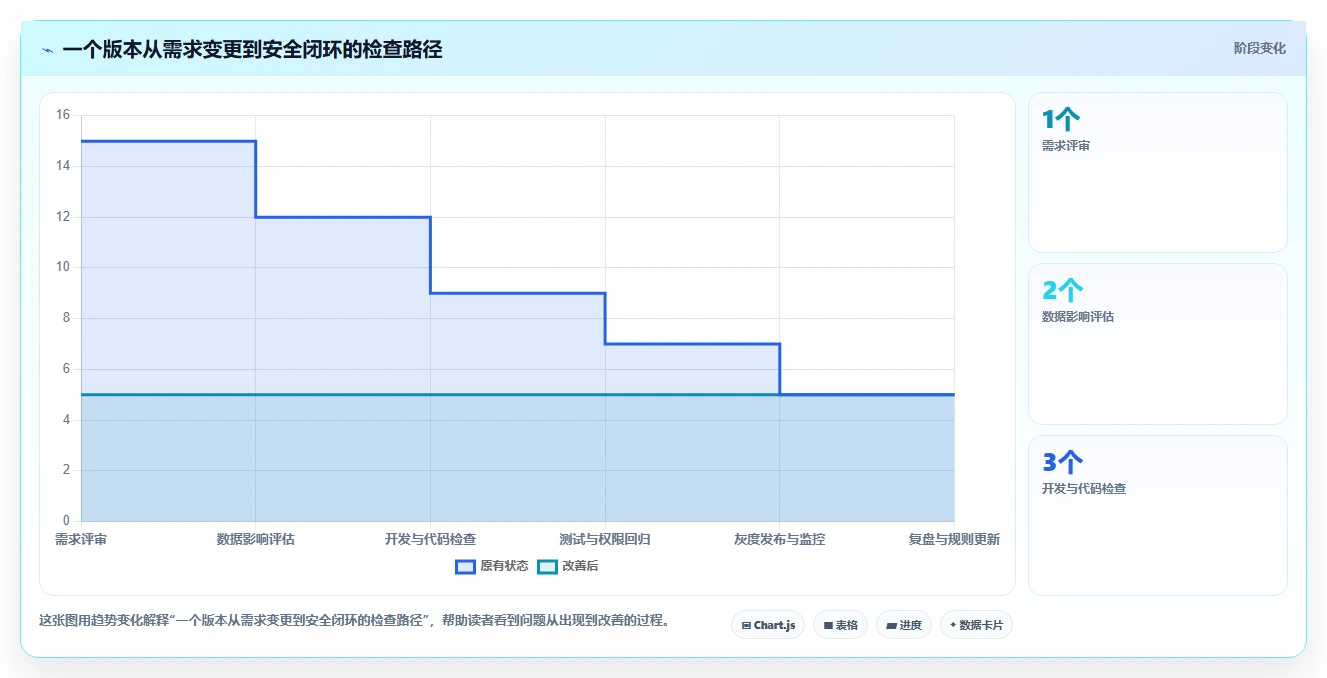Click the 测试与权限回归 x-axis label
The image size is (1327, 678).
[x=605, y=539]
